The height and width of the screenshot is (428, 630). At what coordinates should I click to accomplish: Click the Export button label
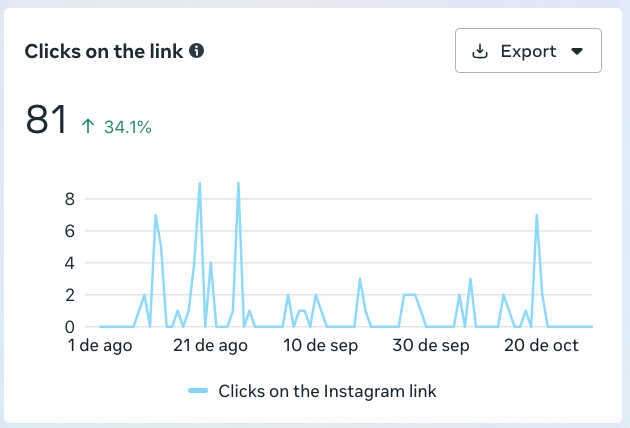pos(528,51)
